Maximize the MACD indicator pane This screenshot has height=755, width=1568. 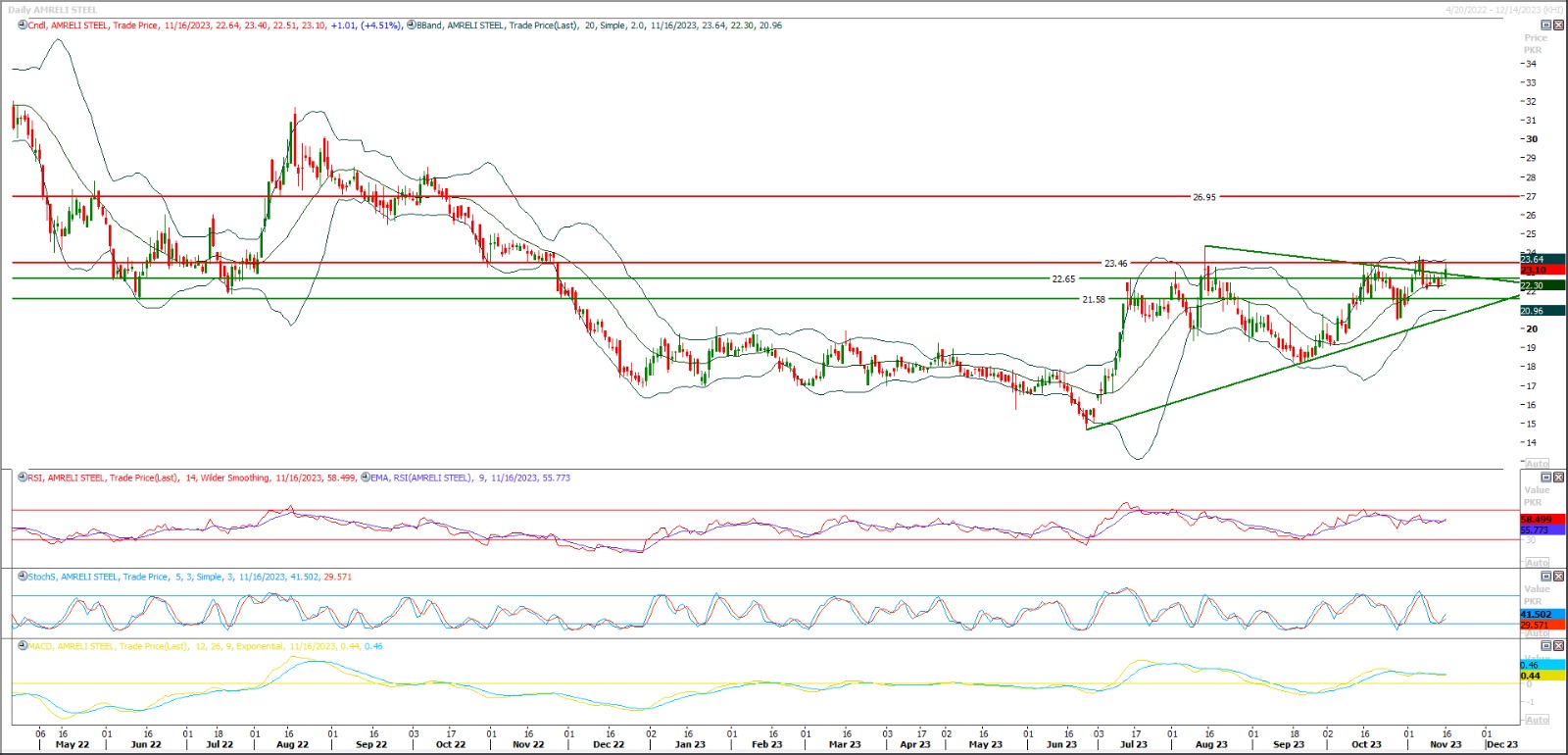pyautogui.click(x=1546, y=646)
